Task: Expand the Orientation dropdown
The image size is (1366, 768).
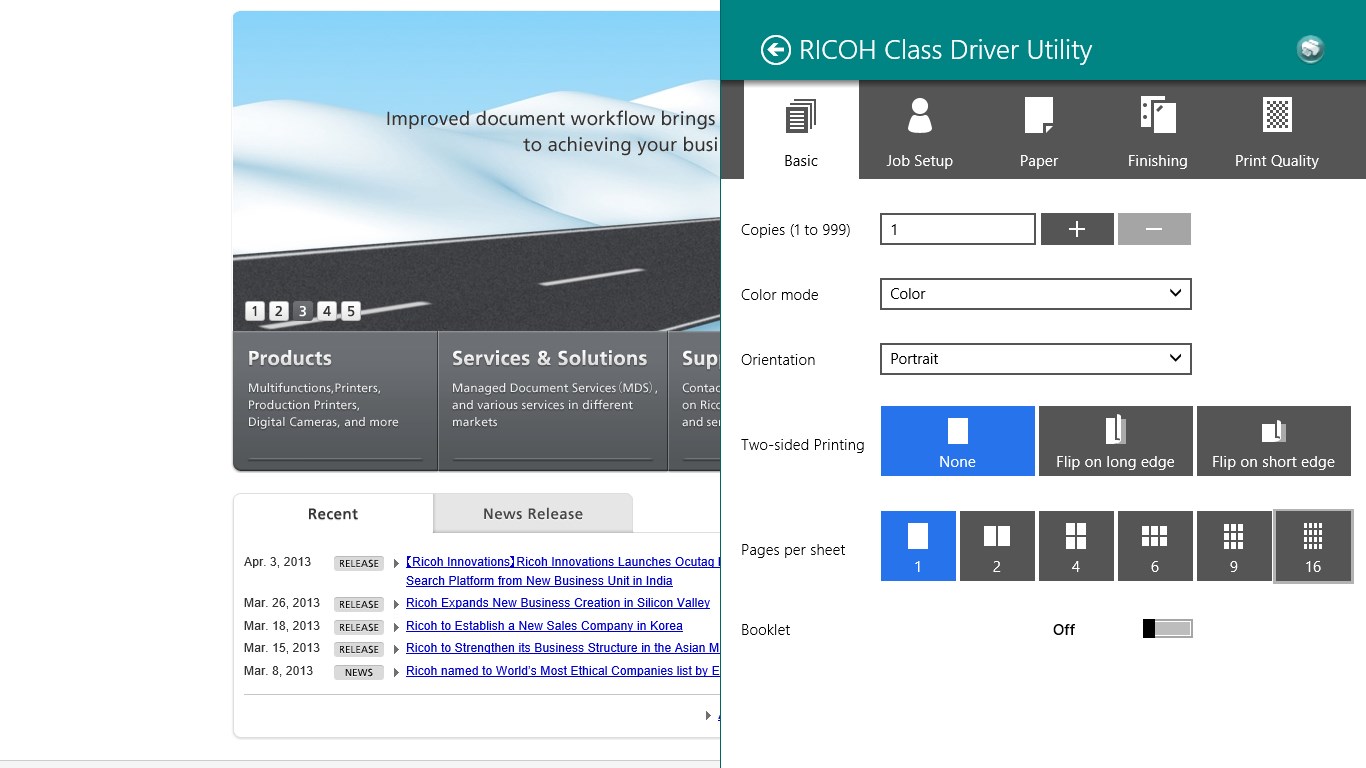Action: (x=1035, y=359)
